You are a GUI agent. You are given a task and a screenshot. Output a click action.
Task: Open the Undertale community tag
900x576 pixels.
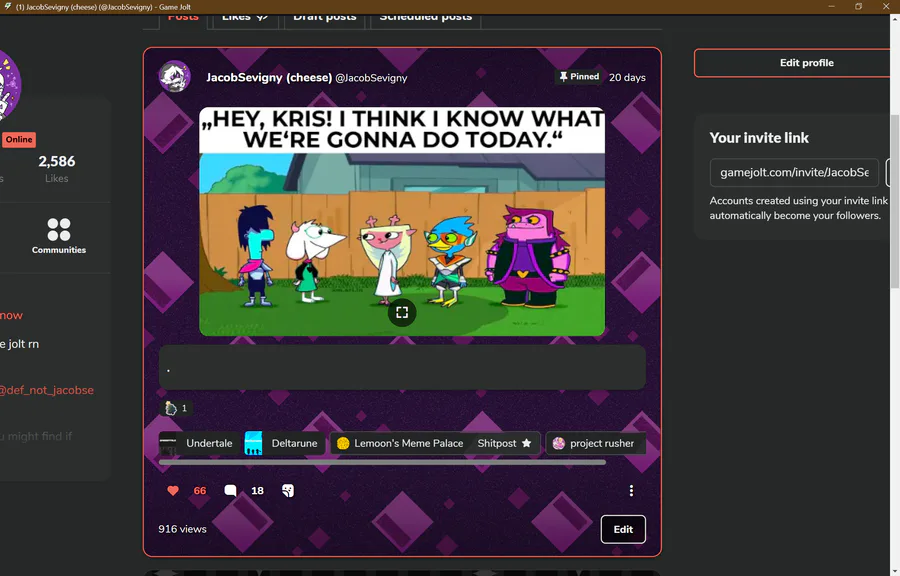pos(198,443)
